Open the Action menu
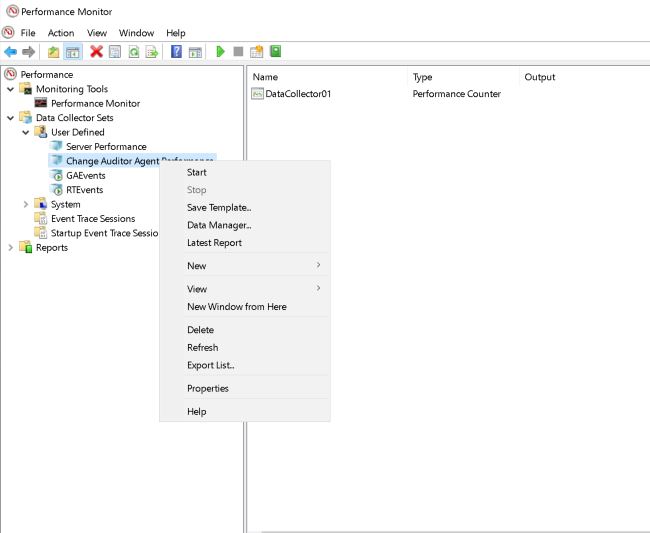Image resolution: width=650 pixels, height=533 pixels. 61,33
